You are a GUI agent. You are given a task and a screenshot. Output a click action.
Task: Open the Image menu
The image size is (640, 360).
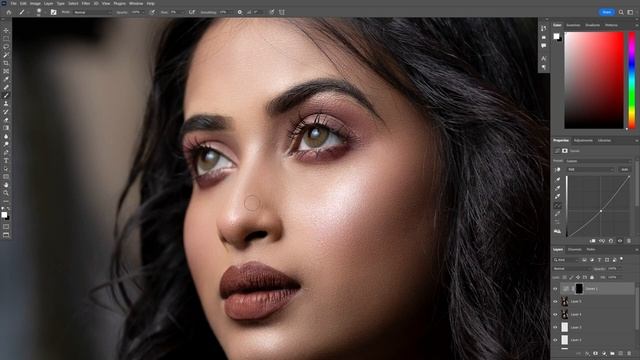(35, 4)
